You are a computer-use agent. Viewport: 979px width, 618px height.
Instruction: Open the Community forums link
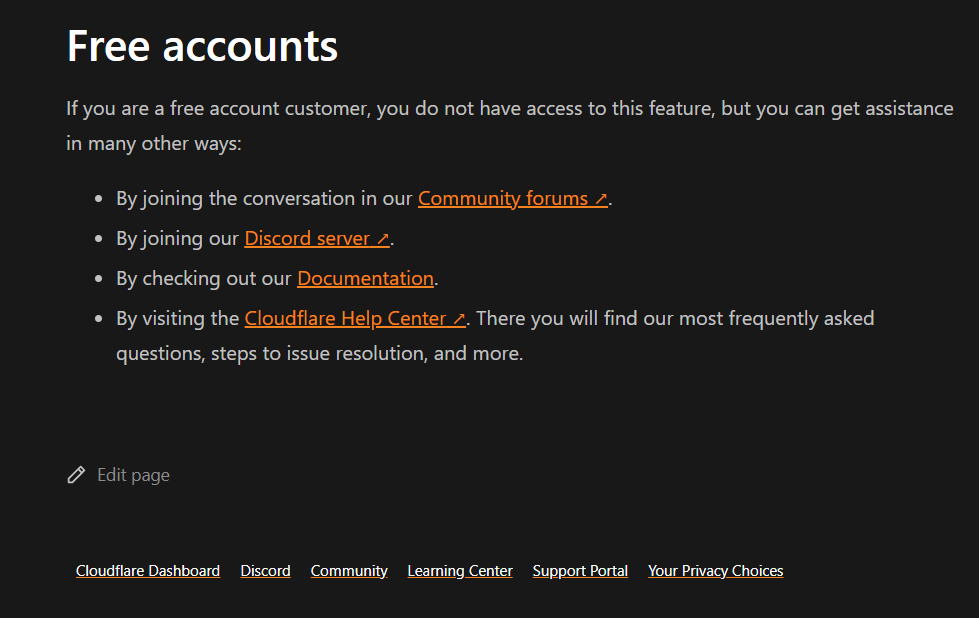point(503,198)
